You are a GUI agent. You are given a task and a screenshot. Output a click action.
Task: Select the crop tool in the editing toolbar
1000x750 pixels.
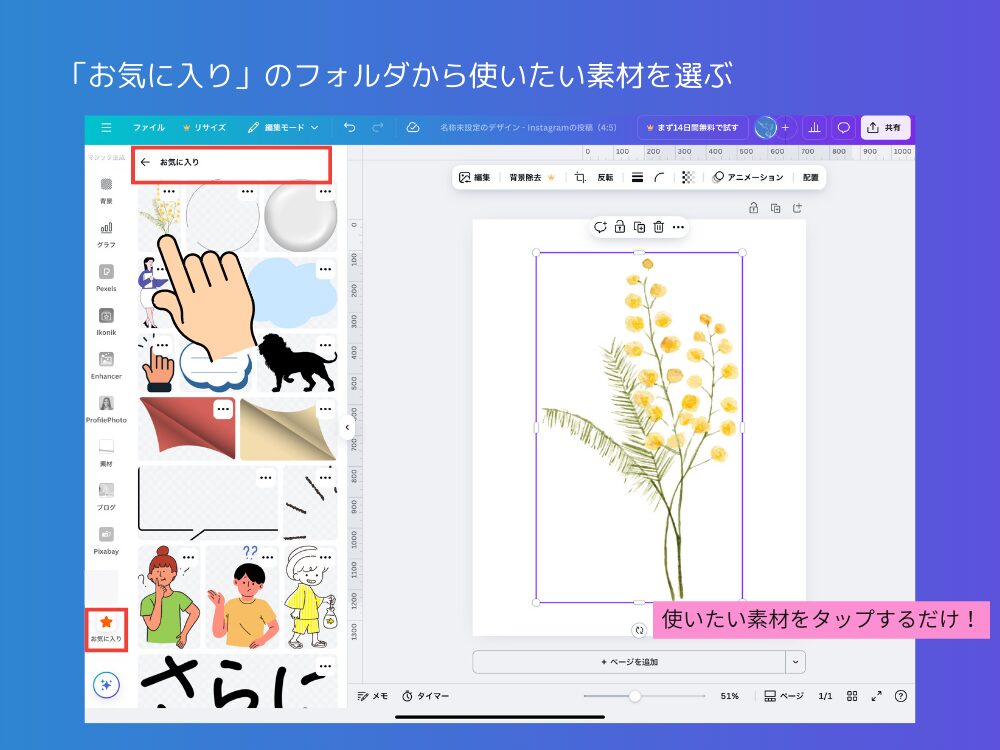pyautogui.click(x=578, y=177)
